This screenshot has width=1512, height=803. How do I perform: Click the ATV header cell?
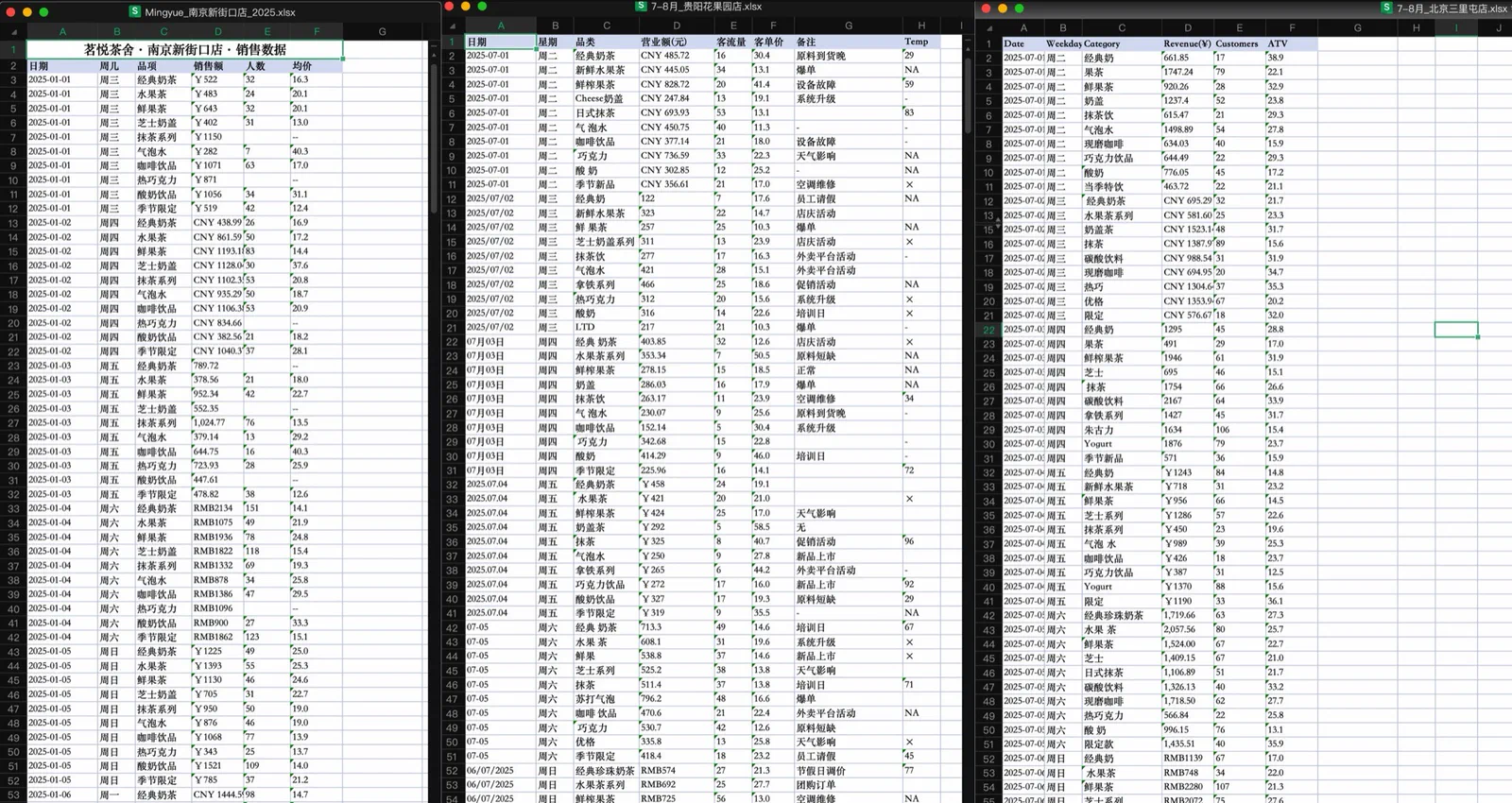coord(1292,43)
